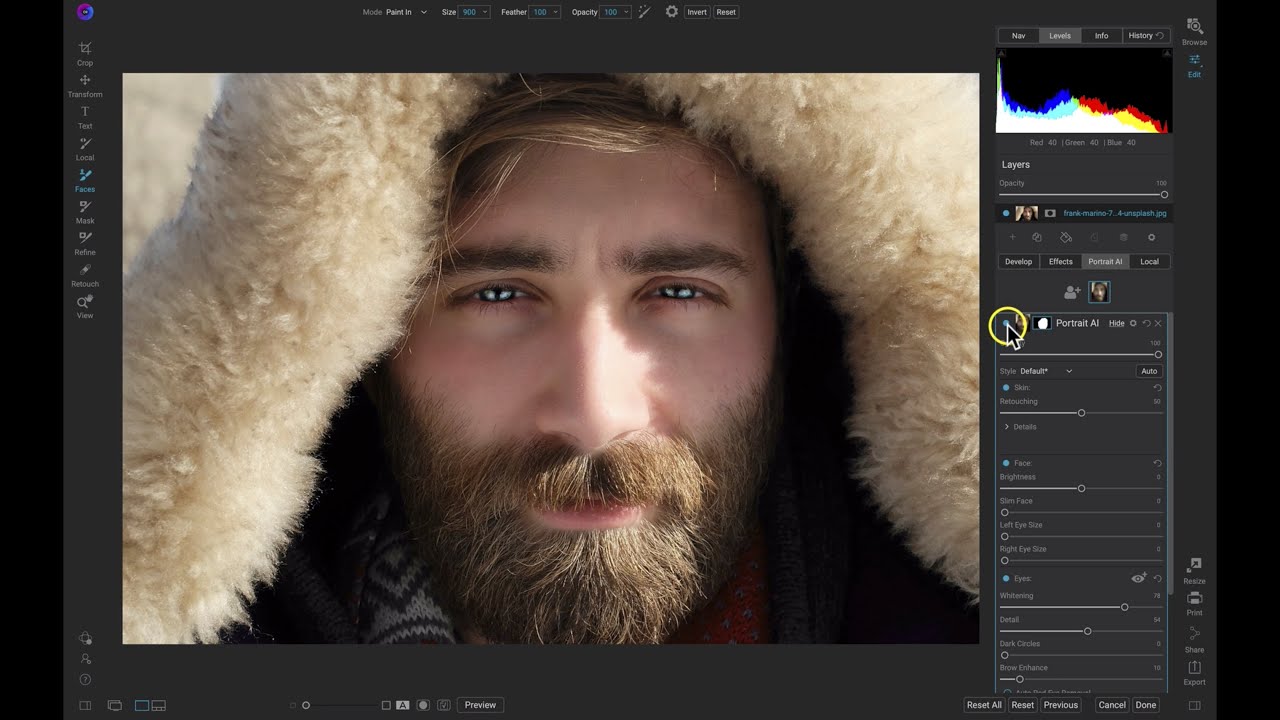This screenshot has height=720, width=1280.
Task: Select the Refine tool
Action: pos(85,243)
